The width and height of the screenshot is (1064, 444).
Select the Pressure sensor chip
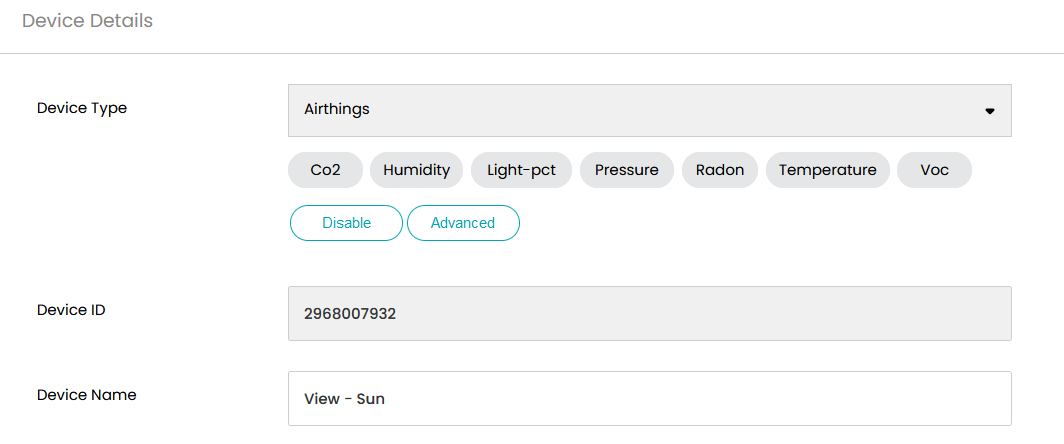point(626,170)
